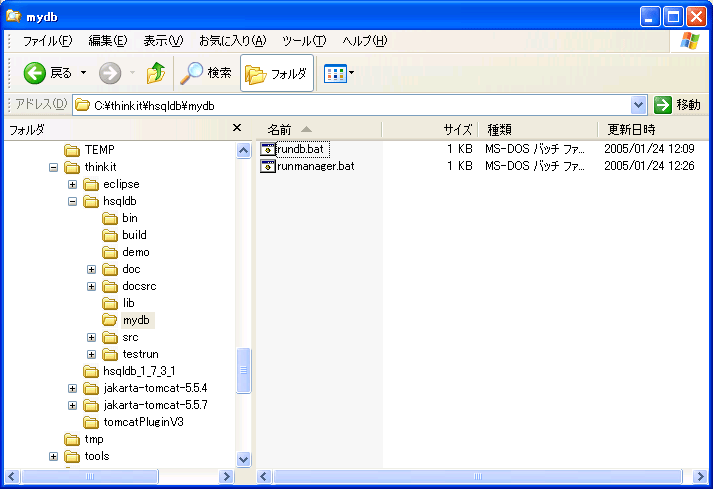Select the jakarta-tomcat-5.5.7 folder icon
The height and width of the screenshot is (489, 713).
click(91, 405)
